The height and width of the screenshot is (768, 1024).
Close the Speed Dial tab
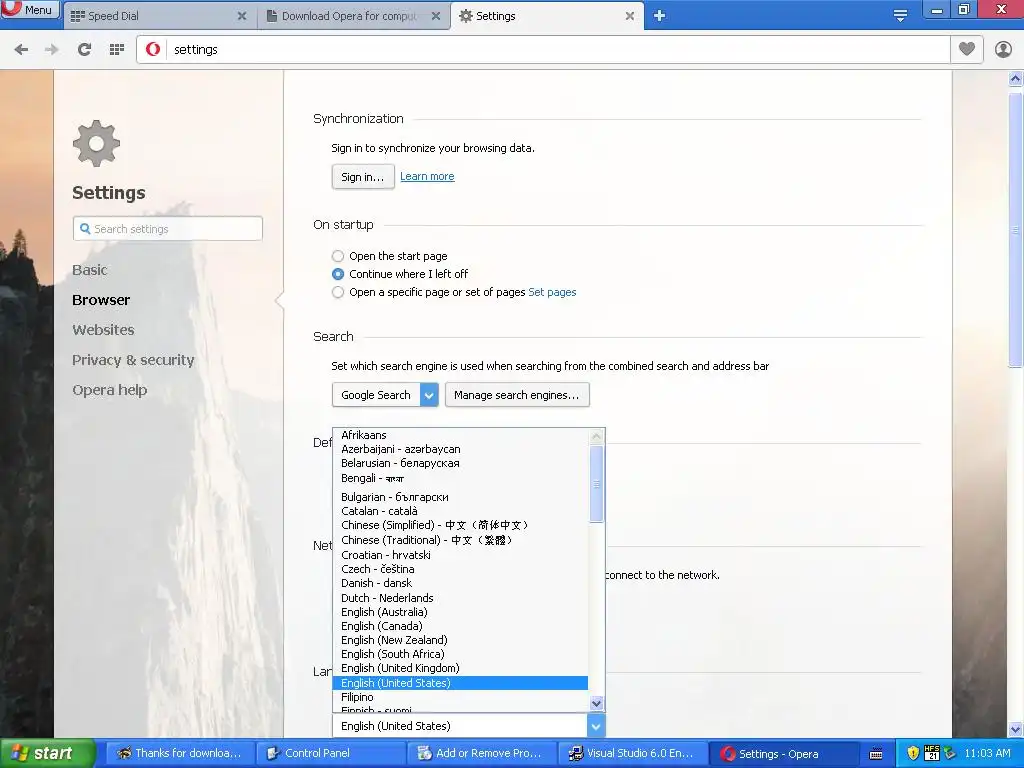coord(242,16)
